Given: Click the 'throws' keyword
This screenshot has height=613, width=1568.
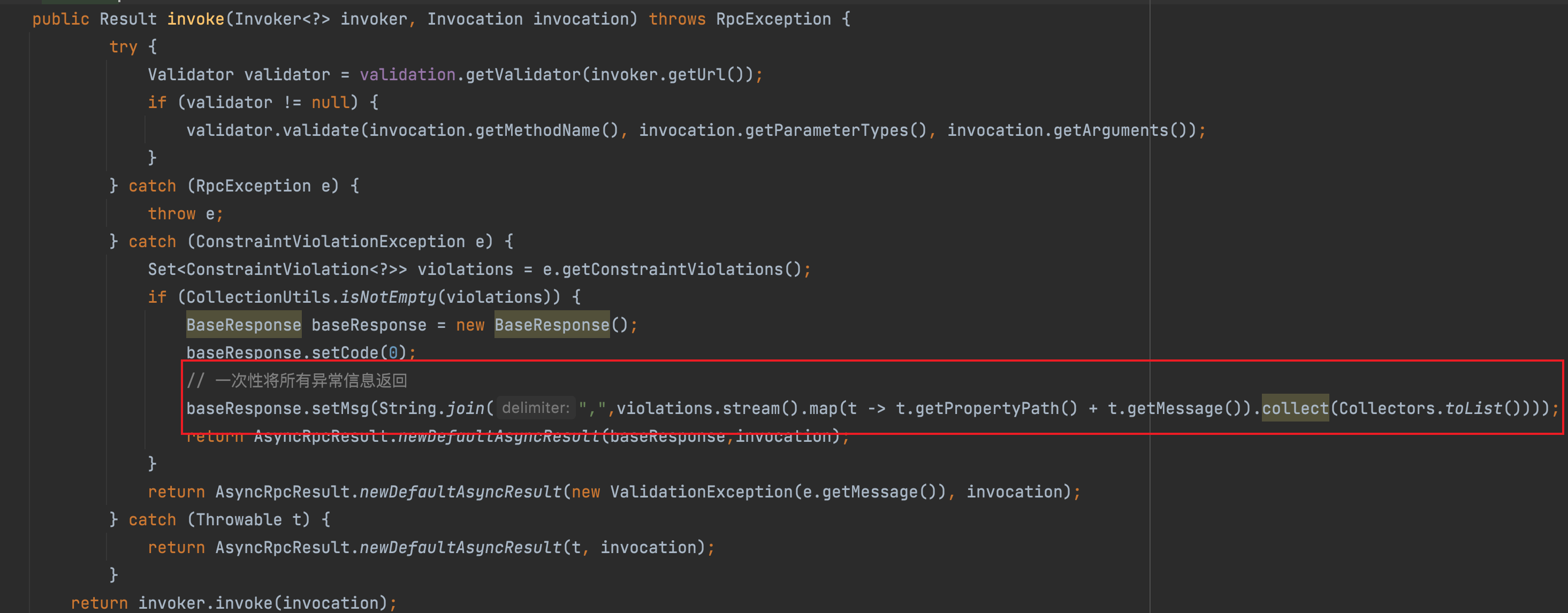Looking at the screenshot, I should (677, 19).
